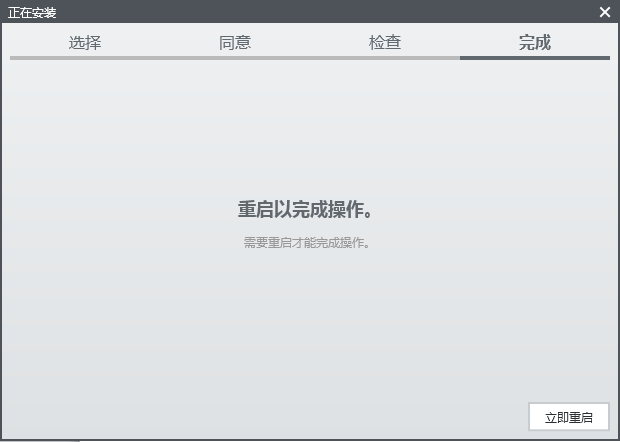Viewport: 620px width, 442px height.
Task: Click the 正在安装 window title text
Action: click(32, 12)
